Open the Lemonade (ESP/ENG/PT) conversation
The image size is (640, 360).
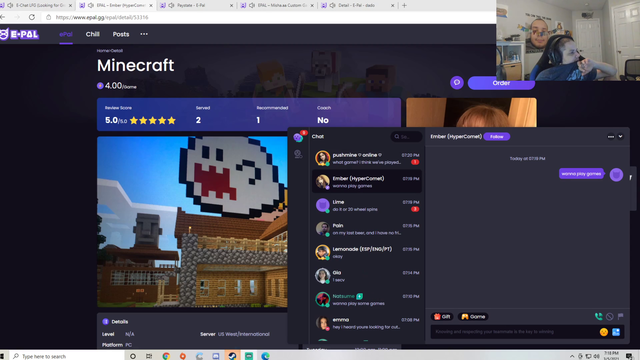[x=367, y=252]
